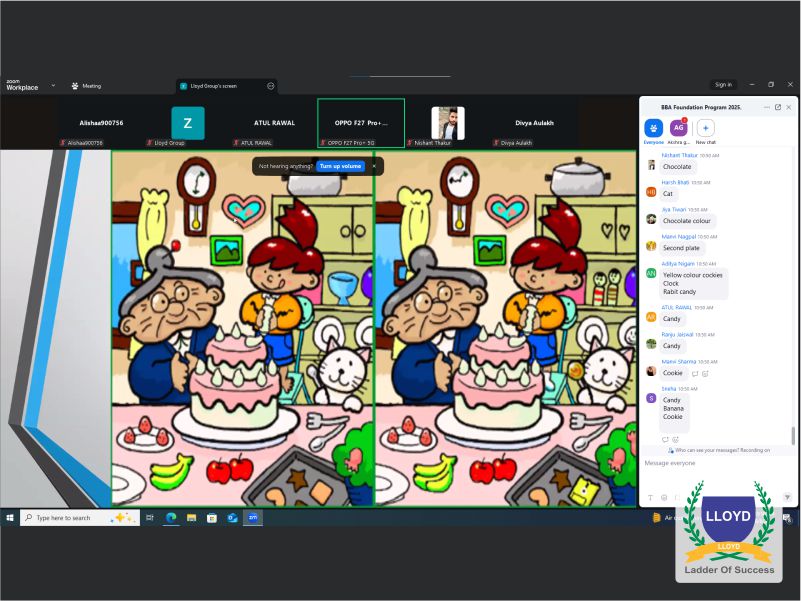
Task: Open emoji picker in chat composer
Action: (664, 497)
